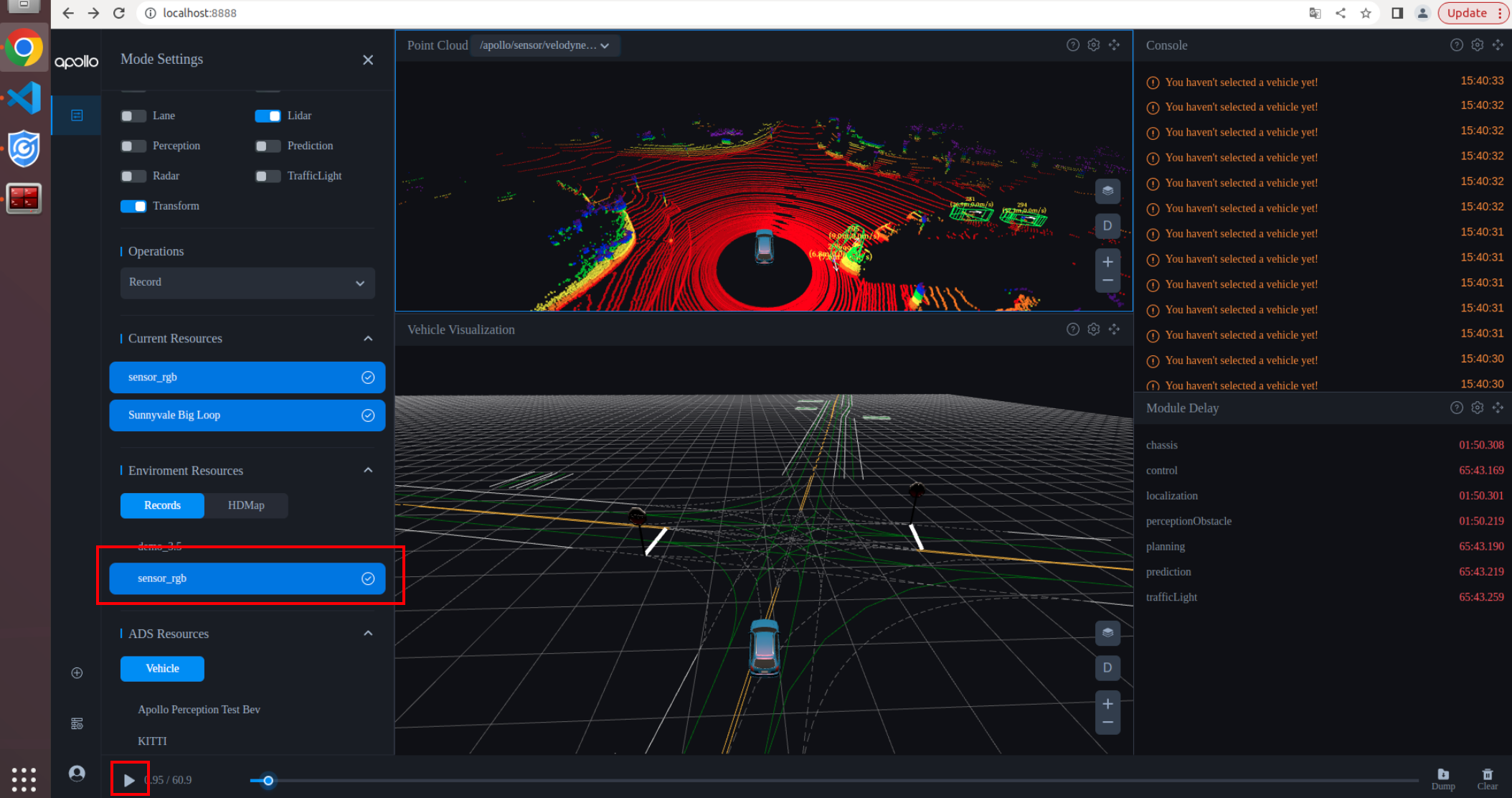
Task: Open point cloud channel dropdown
Action: [544, 45]
